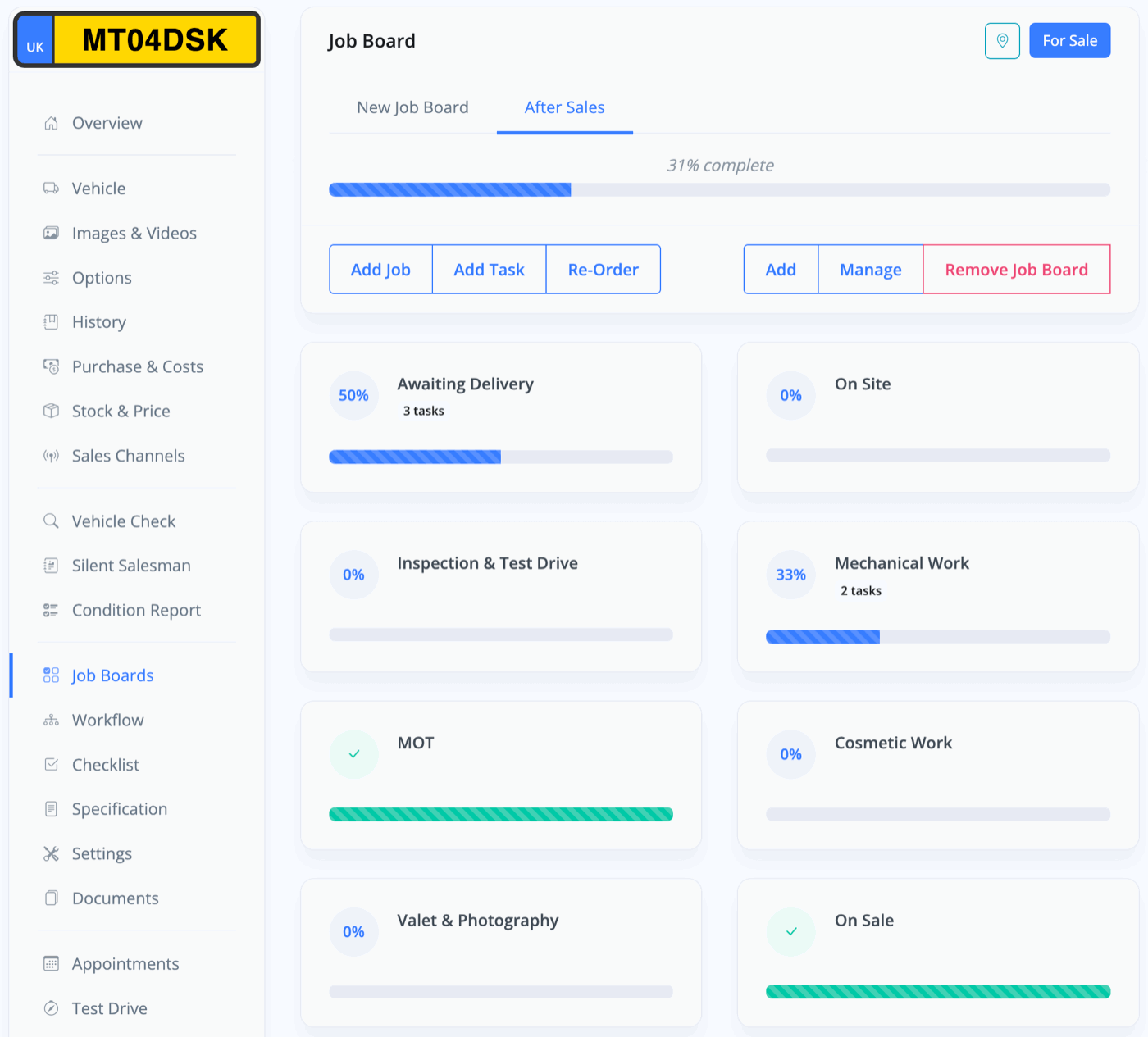
Task: Click the For Sale button
Action: (x=1070, y=41)
